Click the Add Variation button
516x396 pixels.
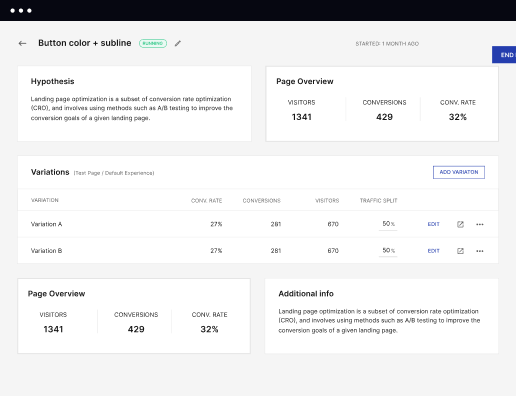459,172
